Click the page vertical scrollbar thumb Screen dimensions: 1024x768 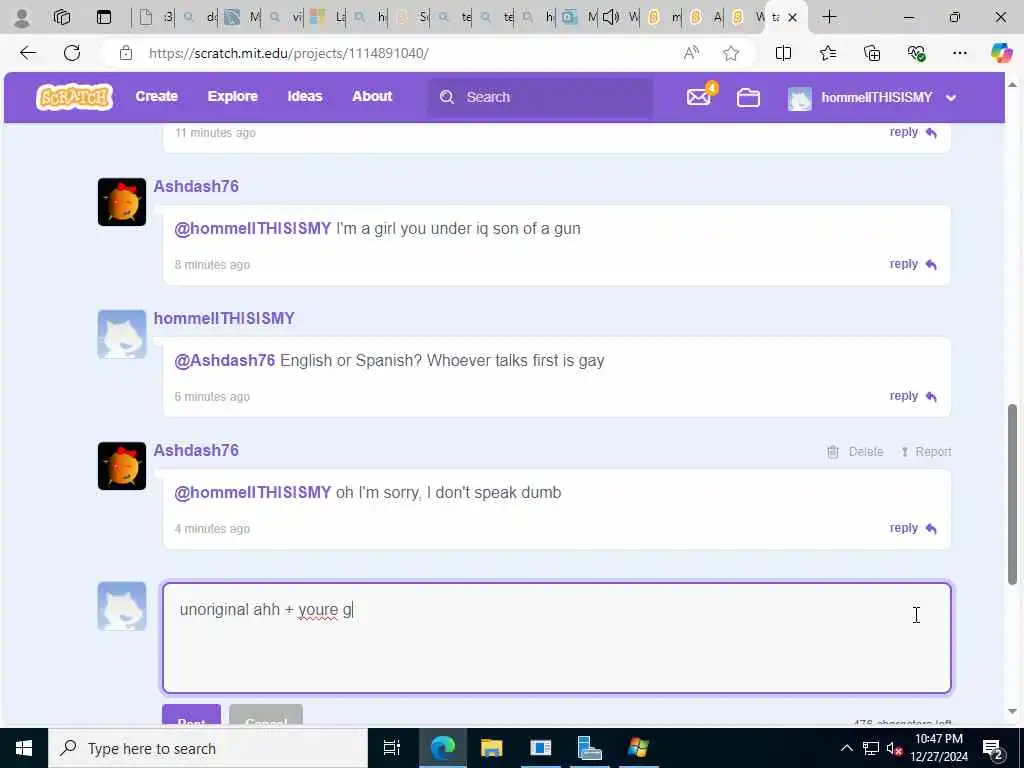[1012, 494]
